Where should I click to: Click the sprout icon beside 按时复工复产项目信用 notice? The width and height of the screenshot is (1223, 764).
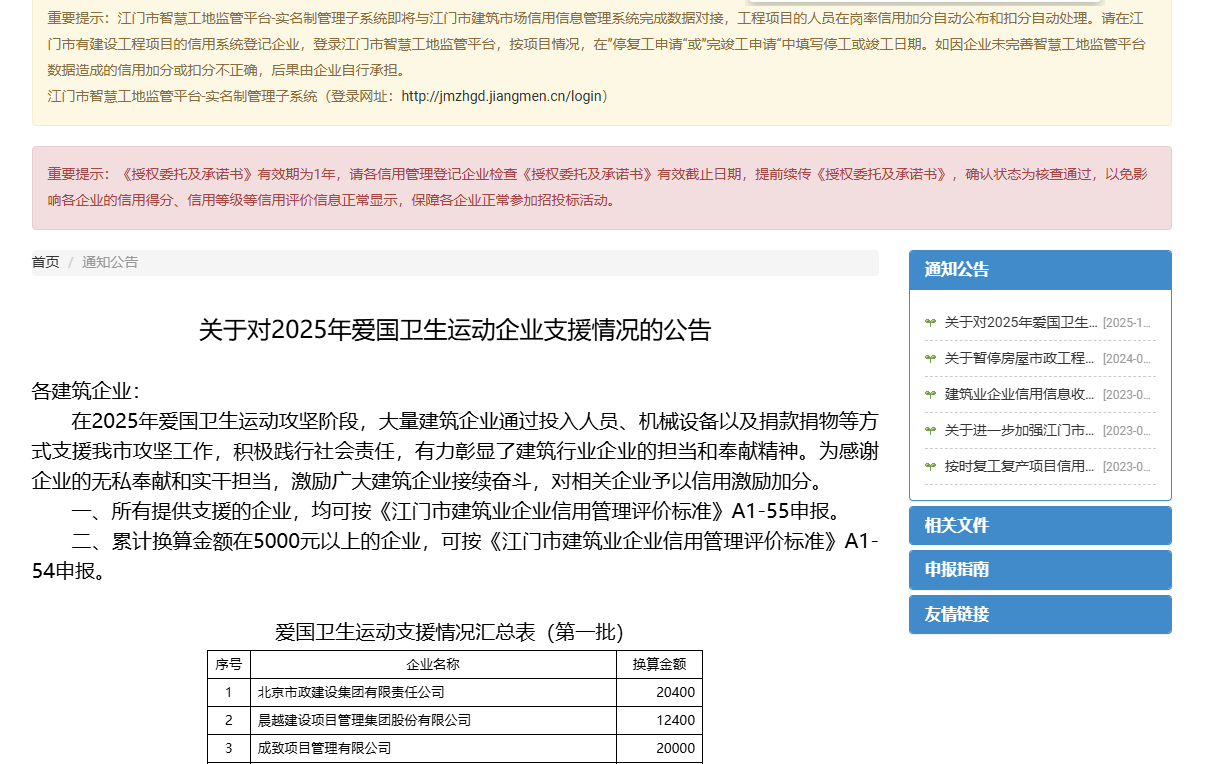point(930,466)
